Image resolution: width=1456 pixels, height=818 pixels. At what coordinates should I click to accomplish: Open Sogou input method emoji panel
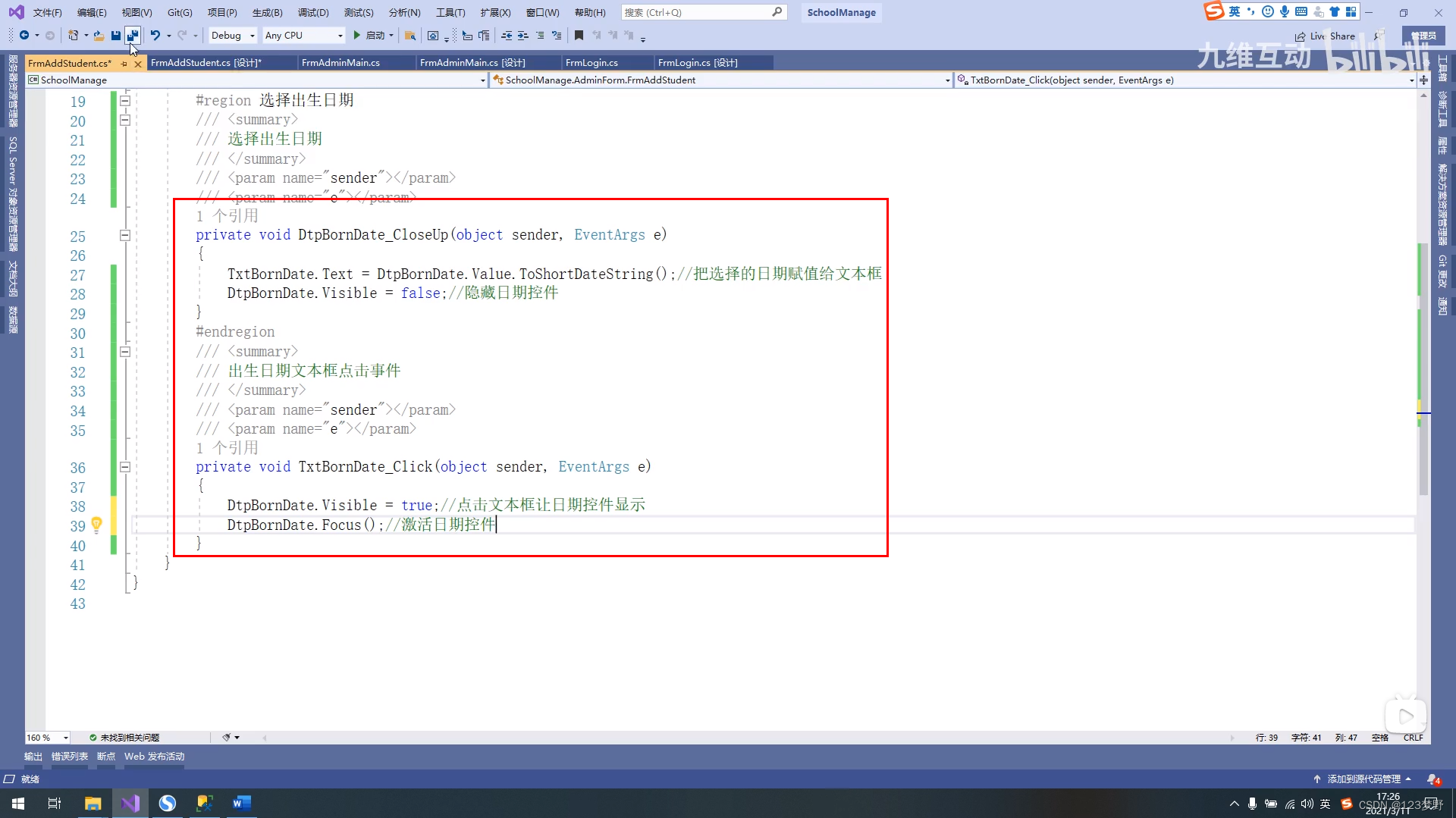[1267, 11]
